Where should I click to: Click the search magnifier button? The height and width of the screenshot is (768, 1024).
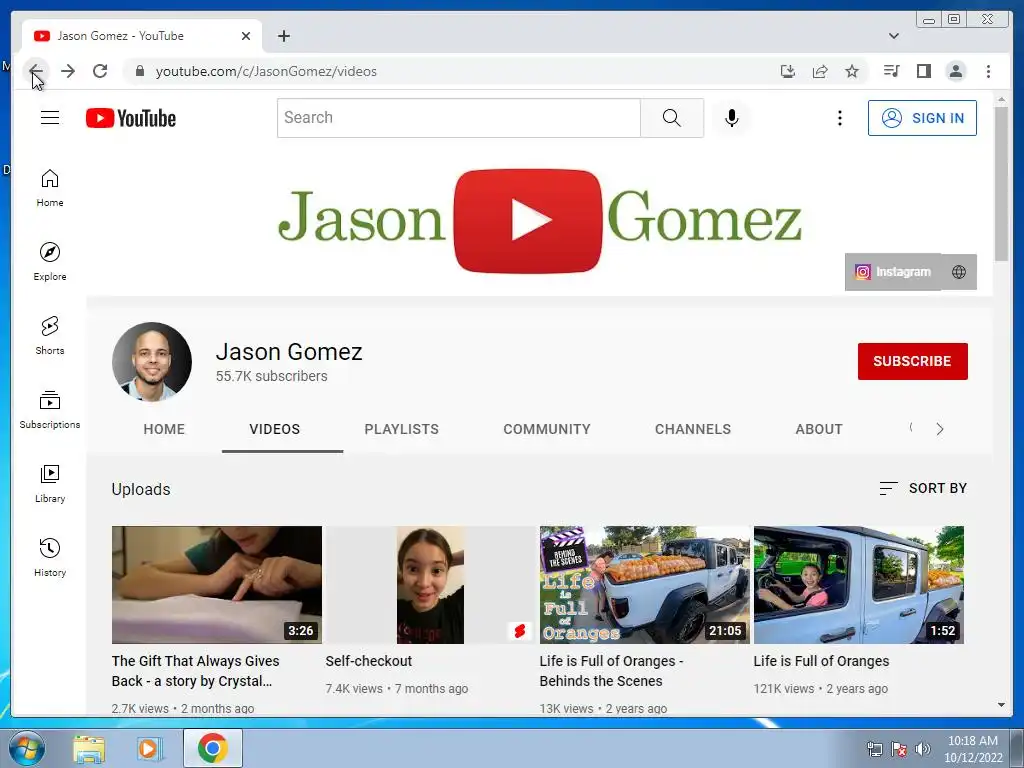tap(671, 118)
